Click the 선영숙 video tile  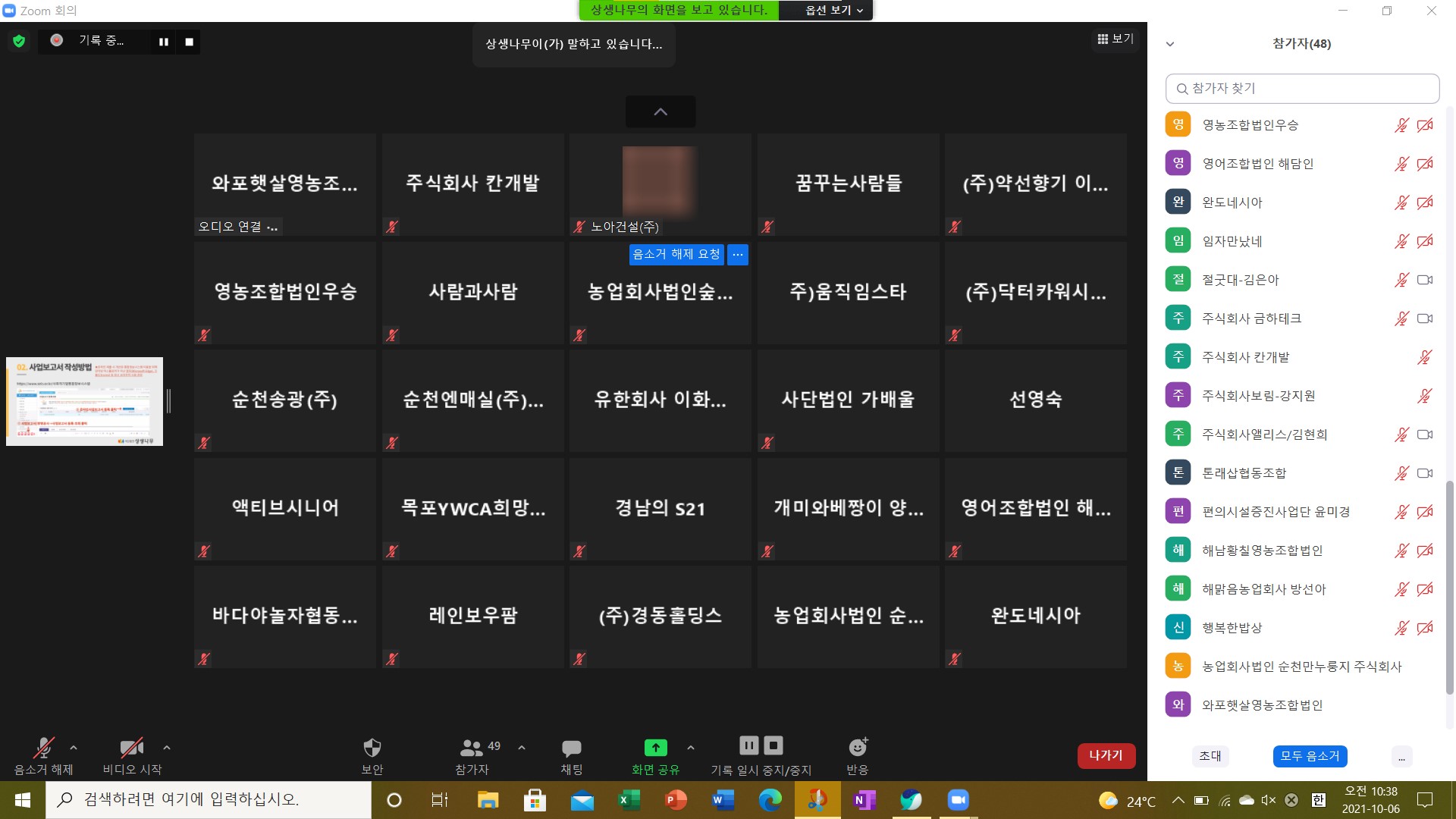point(1036,401)
